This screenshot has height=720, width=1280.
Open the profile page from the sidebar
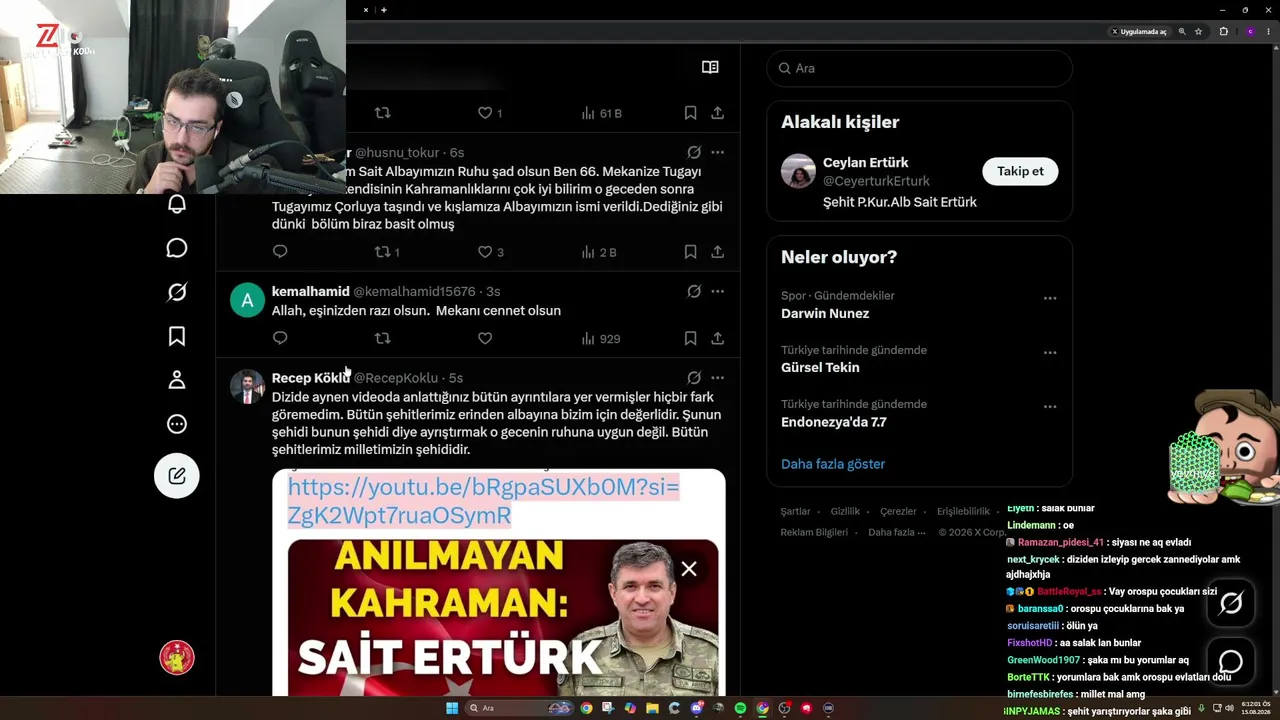click(x=177, y=380)
